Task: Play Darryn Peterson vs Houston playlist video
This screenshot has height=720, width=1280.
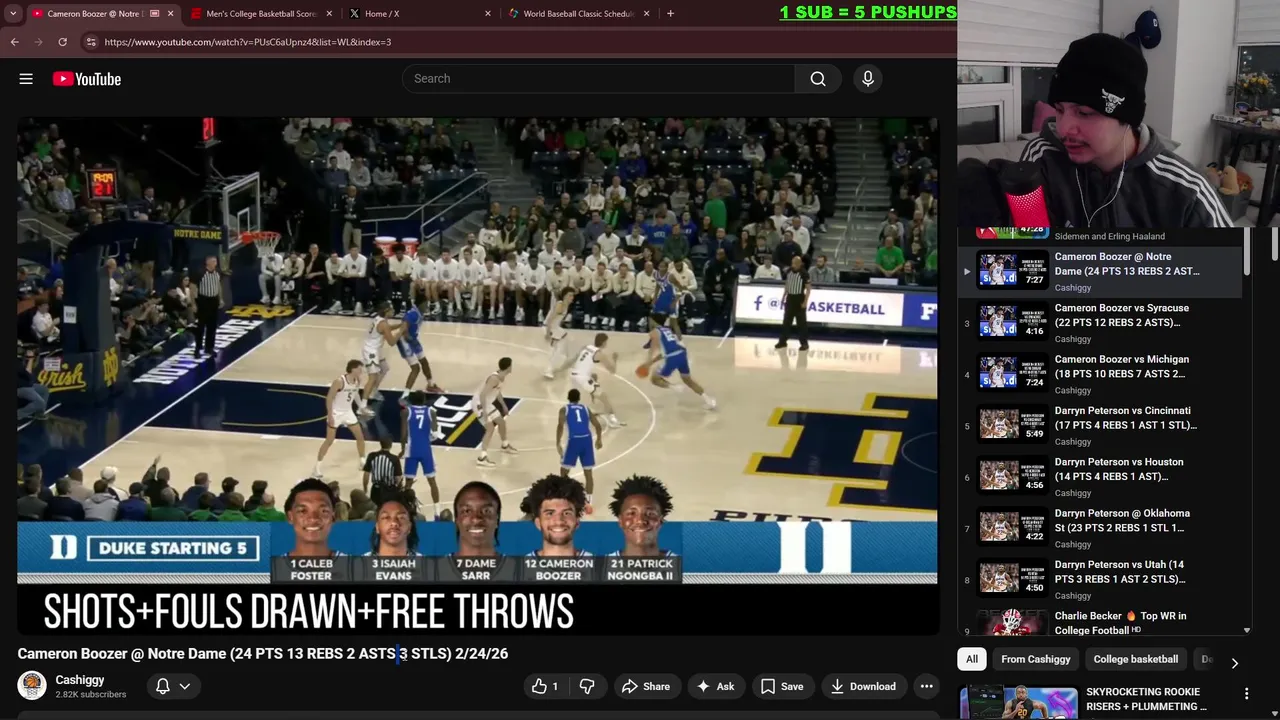Action: pyautogui.click(x=1100, y=476)
